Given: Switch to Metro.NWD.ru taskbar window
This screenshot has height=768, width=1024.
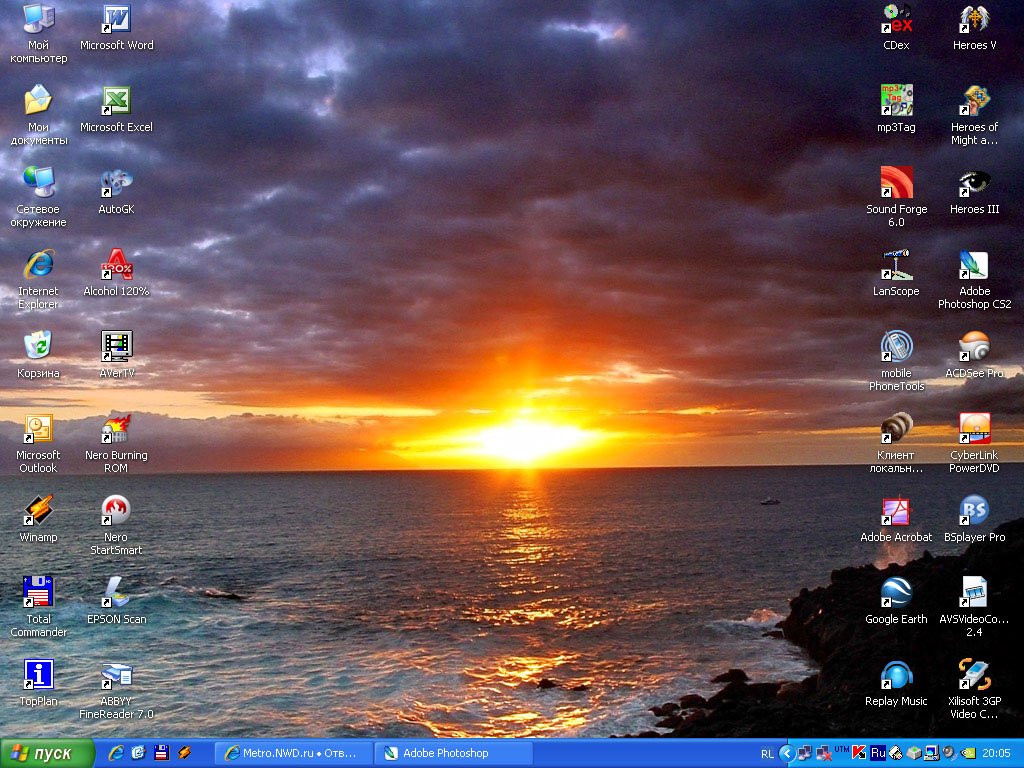Looking at the screenshot, I should click(293, 753).
